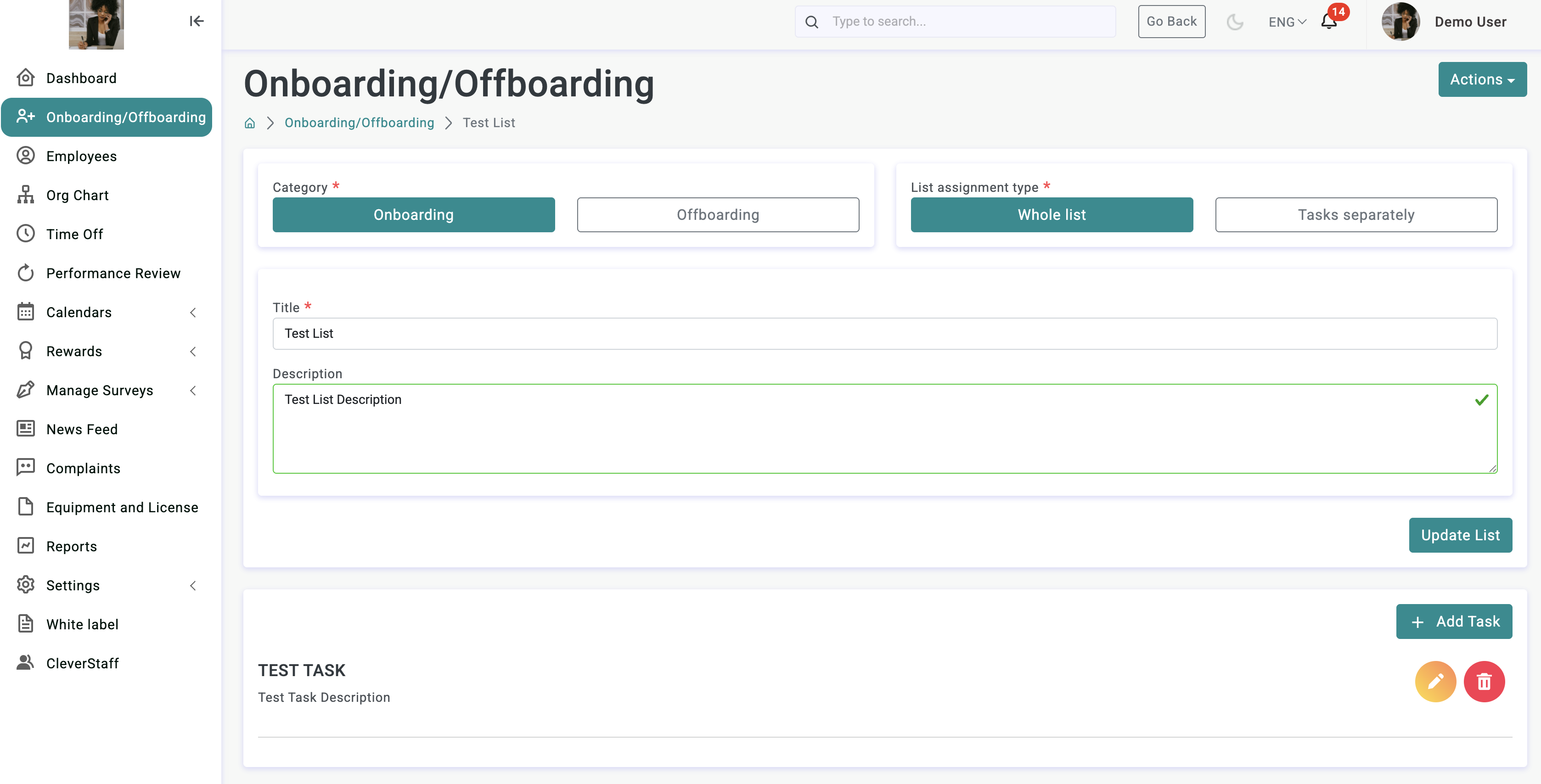Click Demo User name in header
Image resolution: width=1541 pixels, height=784 pixels.
coord(1470,22)
